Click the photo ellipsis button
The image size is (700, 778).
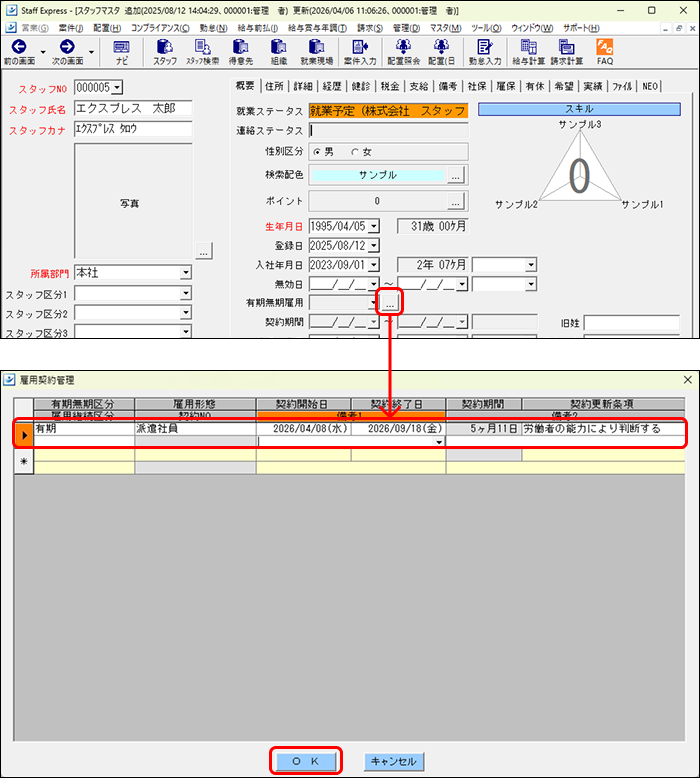[204, 251]
